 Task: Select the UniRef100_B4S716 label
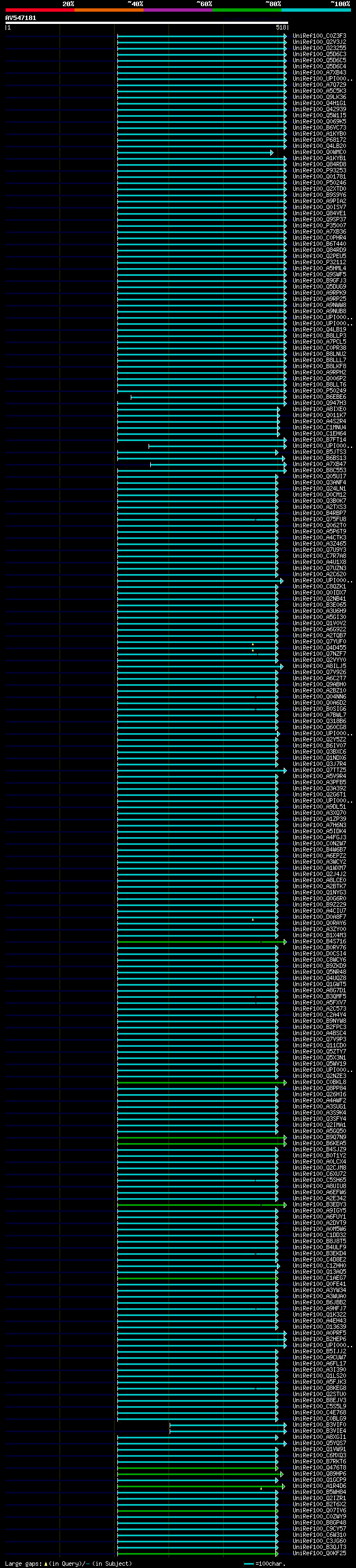[x=319, y=942]
